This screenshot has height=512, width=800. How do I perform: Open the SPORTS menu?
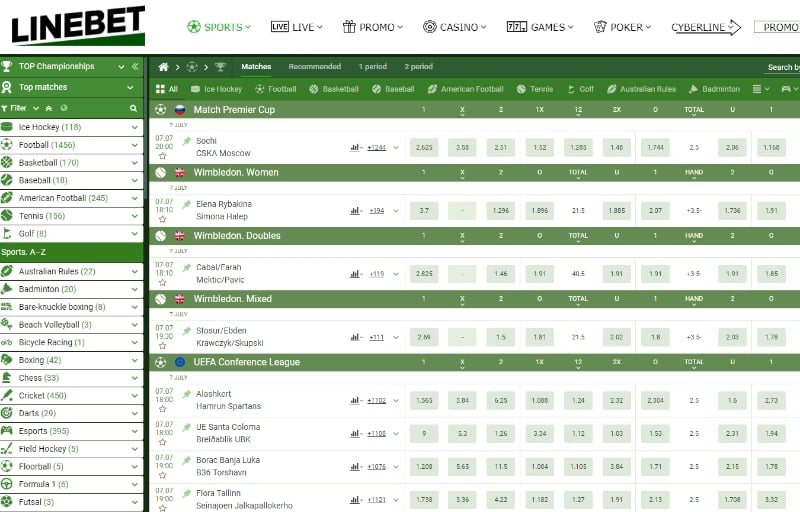(219, 27)
